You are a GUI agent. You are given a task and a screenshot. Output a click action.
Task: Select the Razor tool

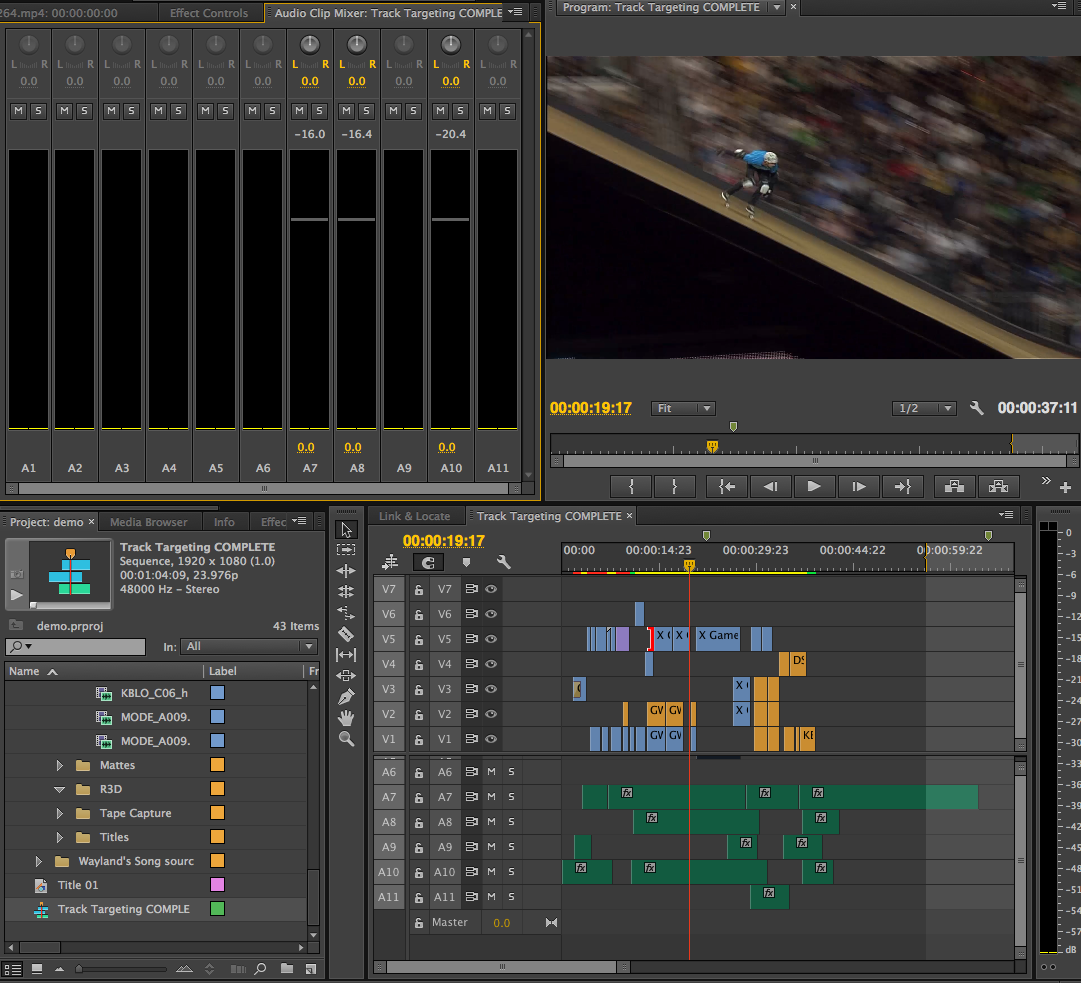346,634
